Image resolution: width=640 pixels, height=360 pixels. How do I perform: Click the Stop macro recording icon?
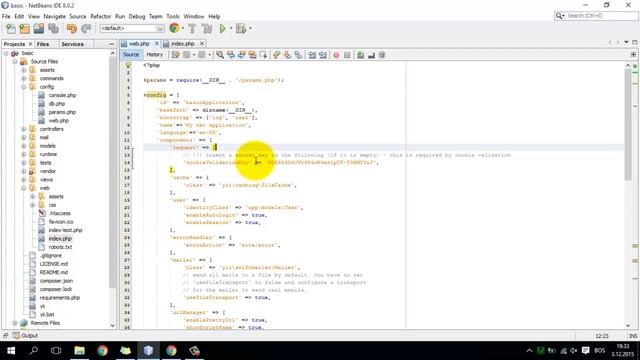pyautogui.click(x=347, y=55)
